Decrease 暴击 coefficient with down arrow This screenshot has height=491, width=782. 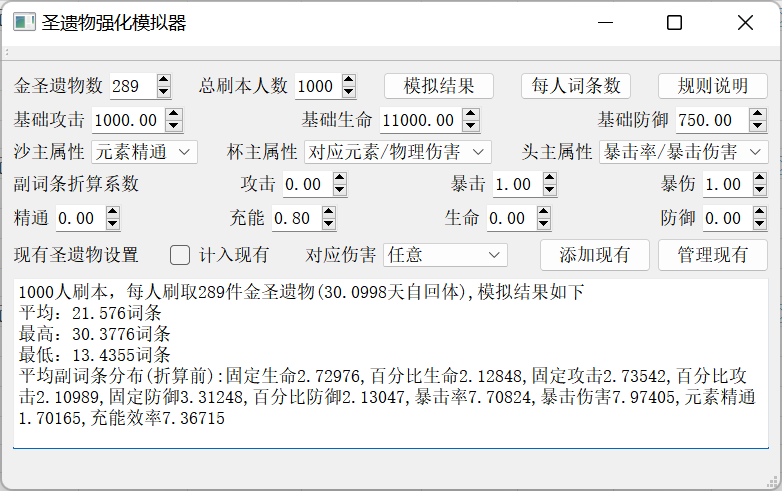[550, 189]
